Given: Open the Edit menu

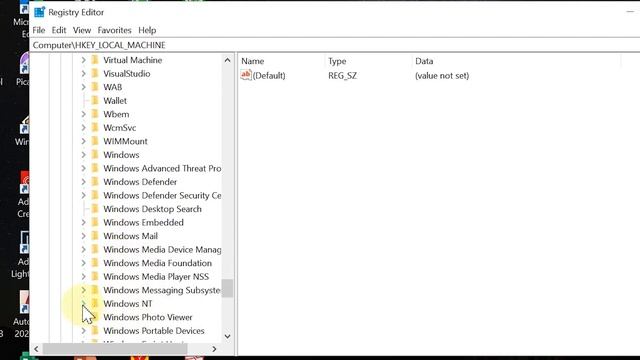Looking at the screenshot, I should tap(59, 30).
